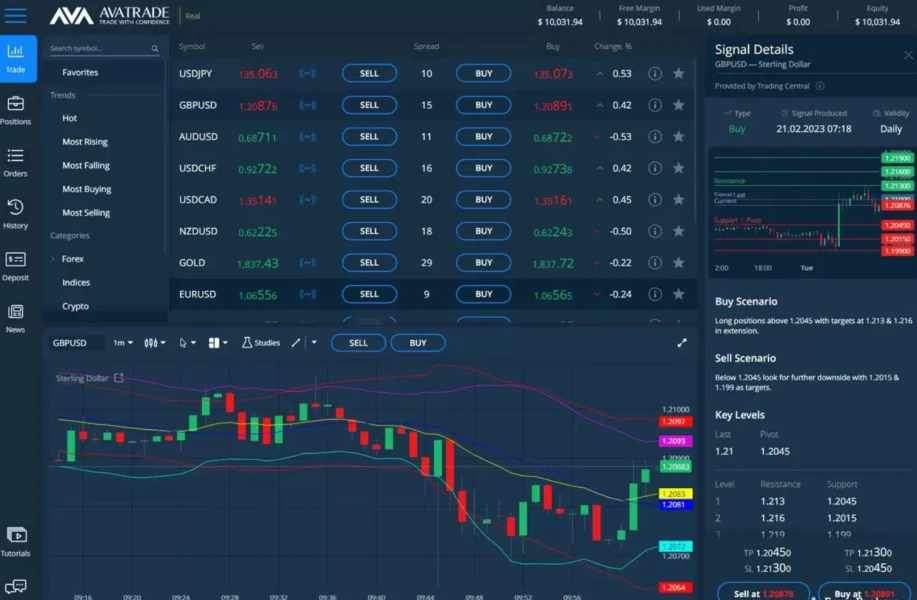Click the chart toolbar BUY button
The height and width of the screenshot is (600, 917).
click(x=418, y=343)
